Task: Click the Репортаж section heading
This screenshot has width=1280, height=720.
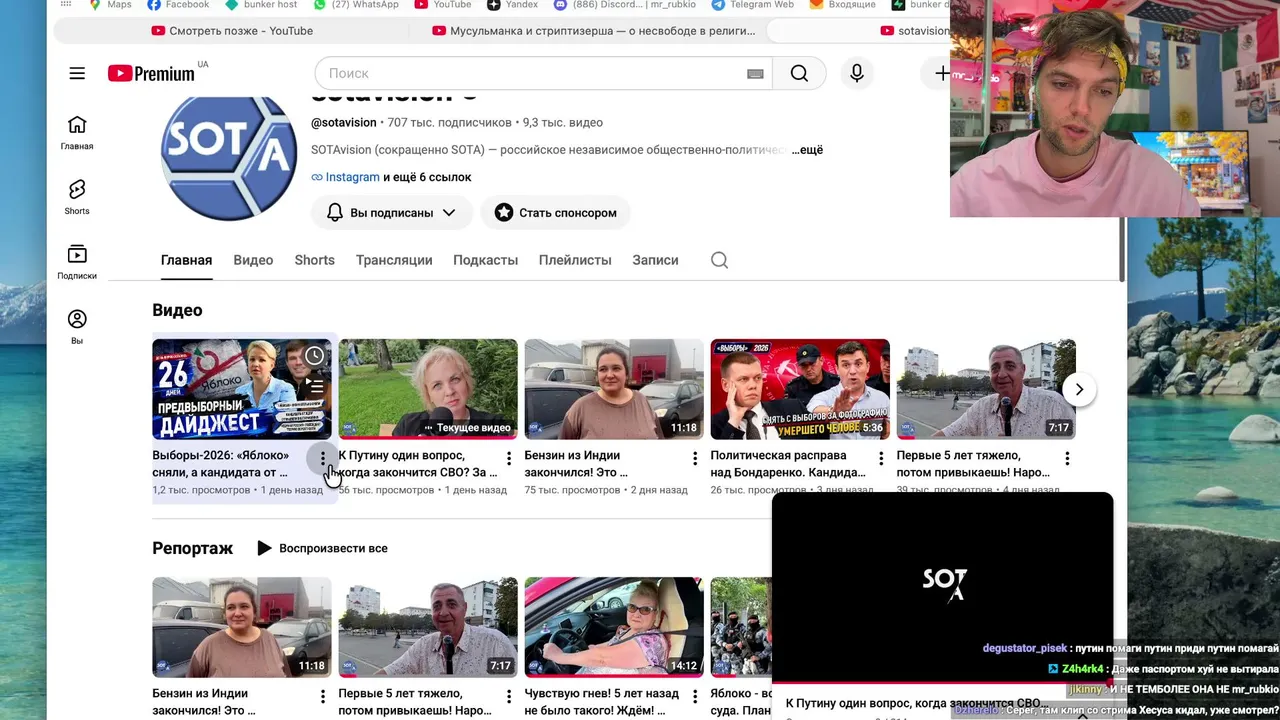Action: pos(192,548)
